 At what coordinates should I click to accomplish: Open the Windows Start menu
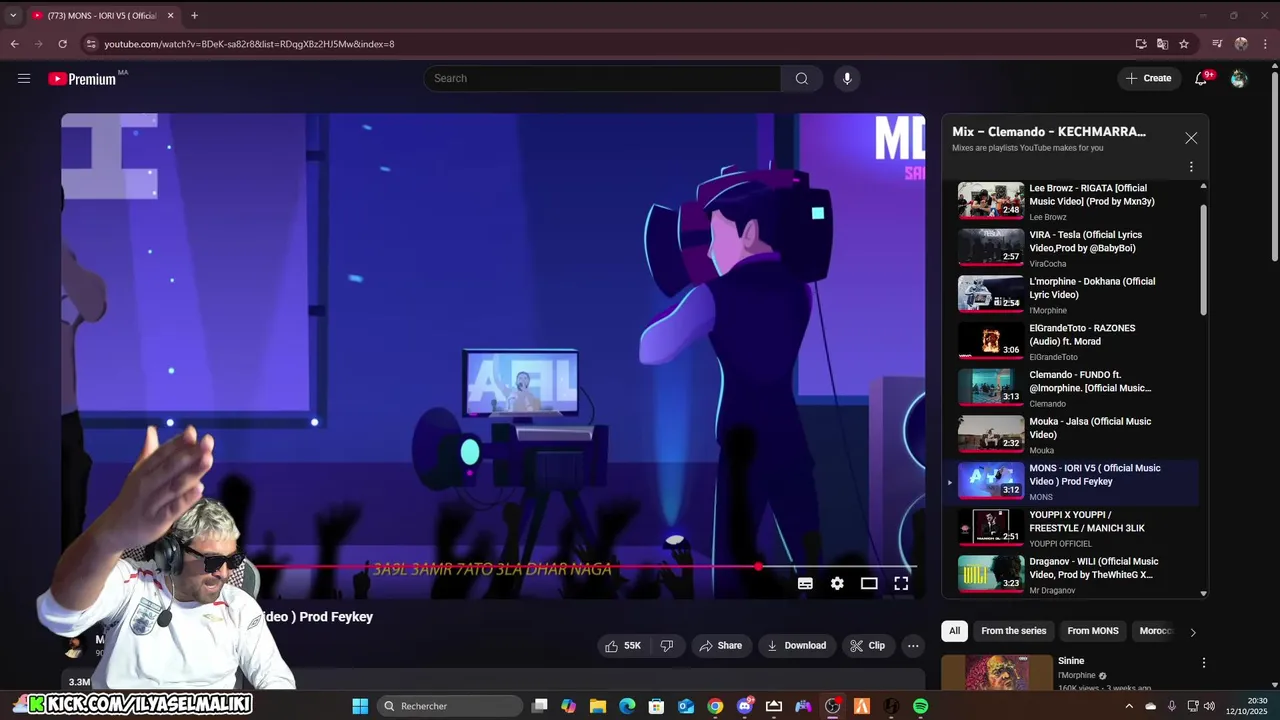coord(360,706)
